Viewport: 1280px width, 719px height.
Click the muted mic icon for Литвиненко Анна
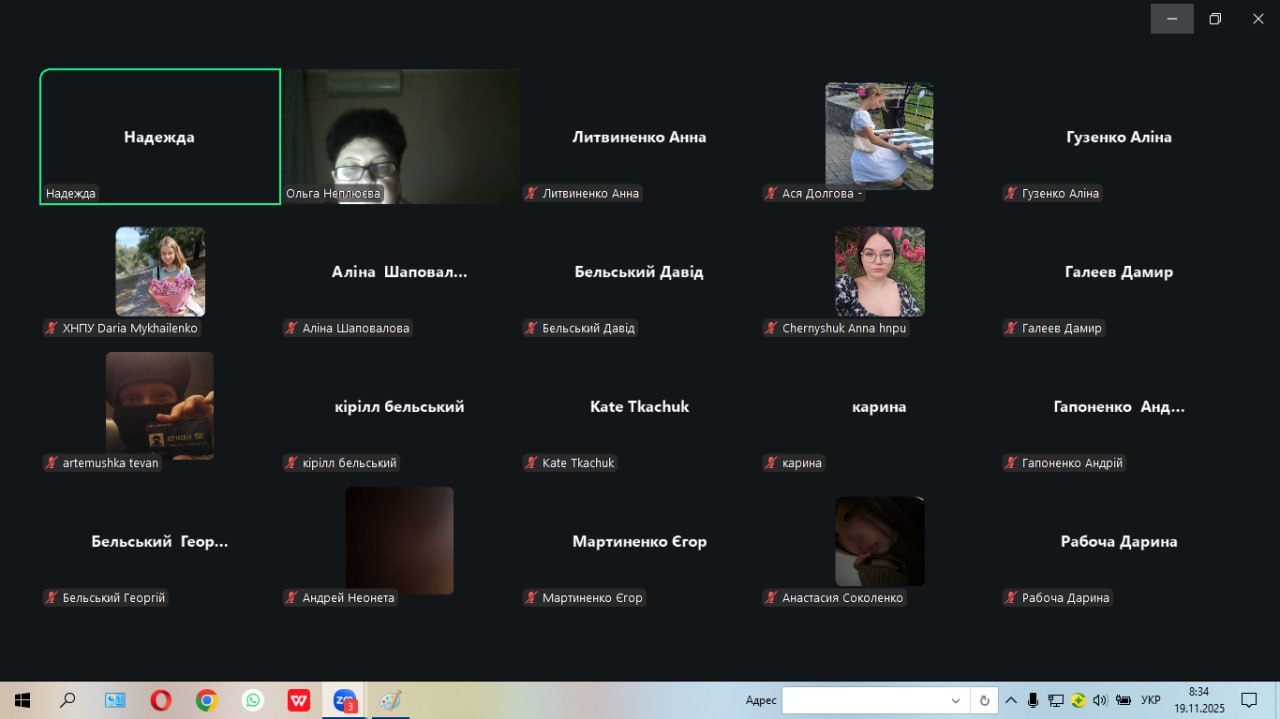(x=532, y=193)
